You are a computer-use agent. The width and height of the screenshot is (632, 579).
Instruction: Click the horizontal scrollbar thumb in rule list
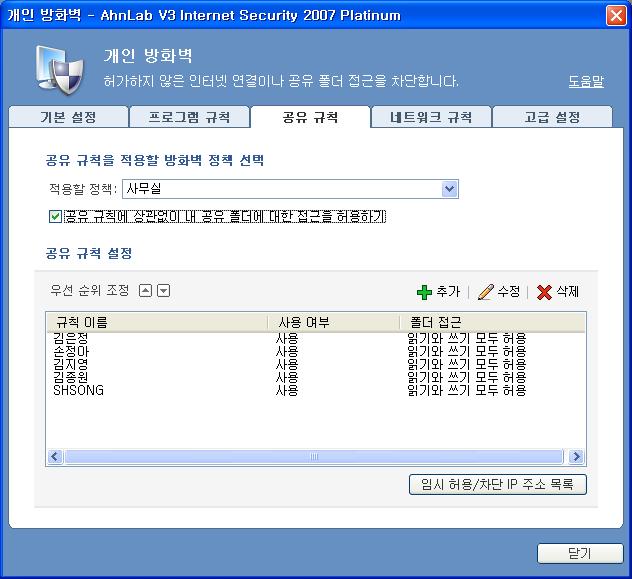[x=314, y=457]
